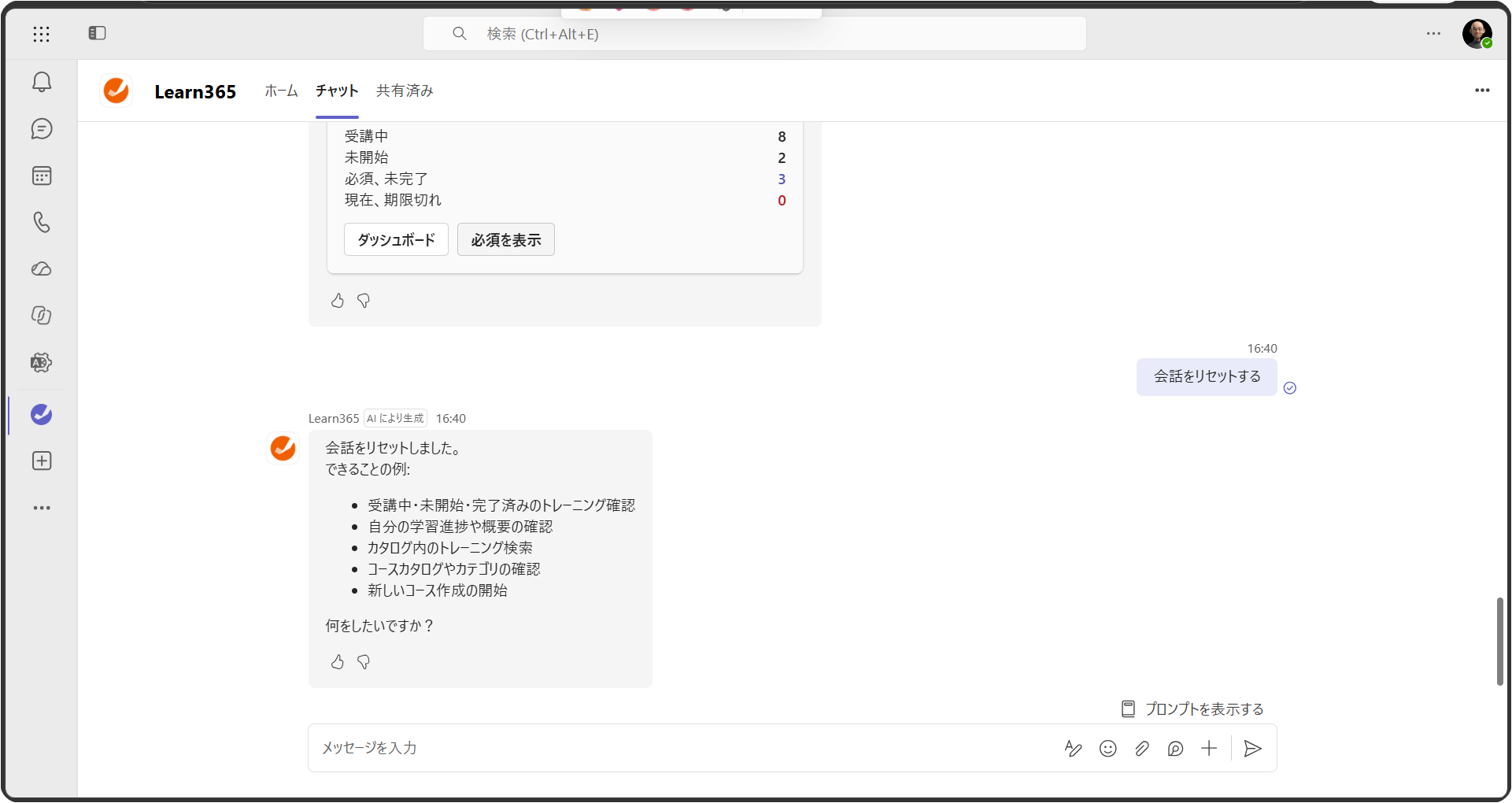The height and width of the screenshot is (803, 1512).
Task: Open the gear-shaped app icon in sidebar
Action: pyautogui.click(x=42, y=363)
